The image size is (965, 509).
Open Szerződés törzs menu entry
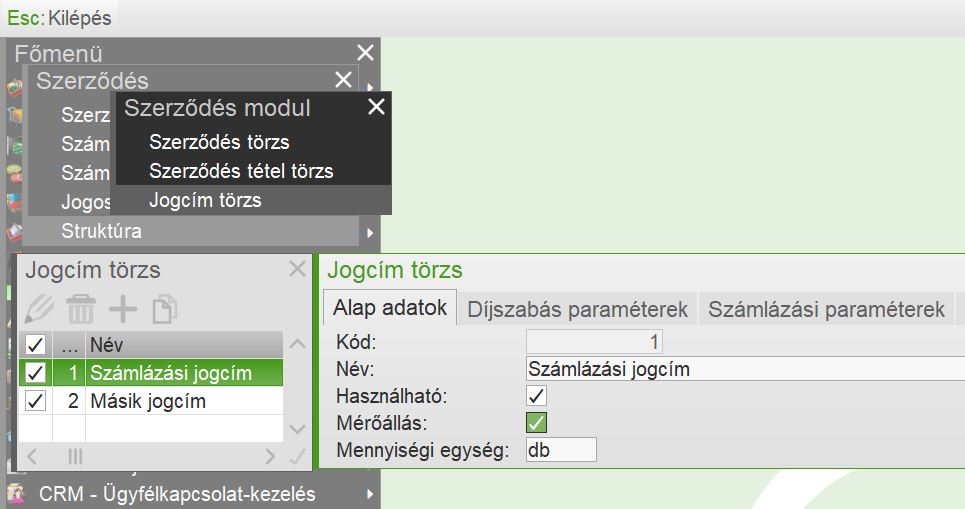point(219,142)
